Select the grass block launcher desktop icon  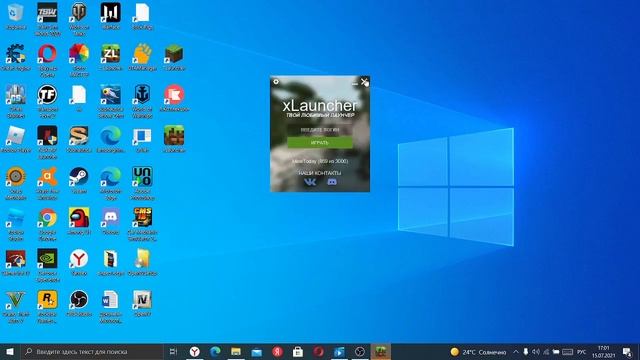coord(174,139)
